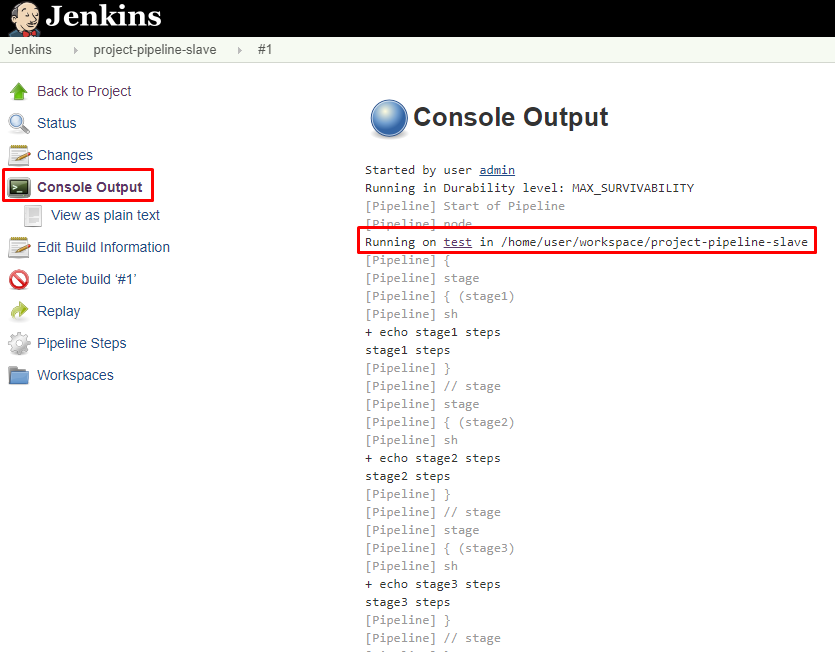Click the Pipeline Steps gear icon
The image size is (835, 652).
coord(19,344)
